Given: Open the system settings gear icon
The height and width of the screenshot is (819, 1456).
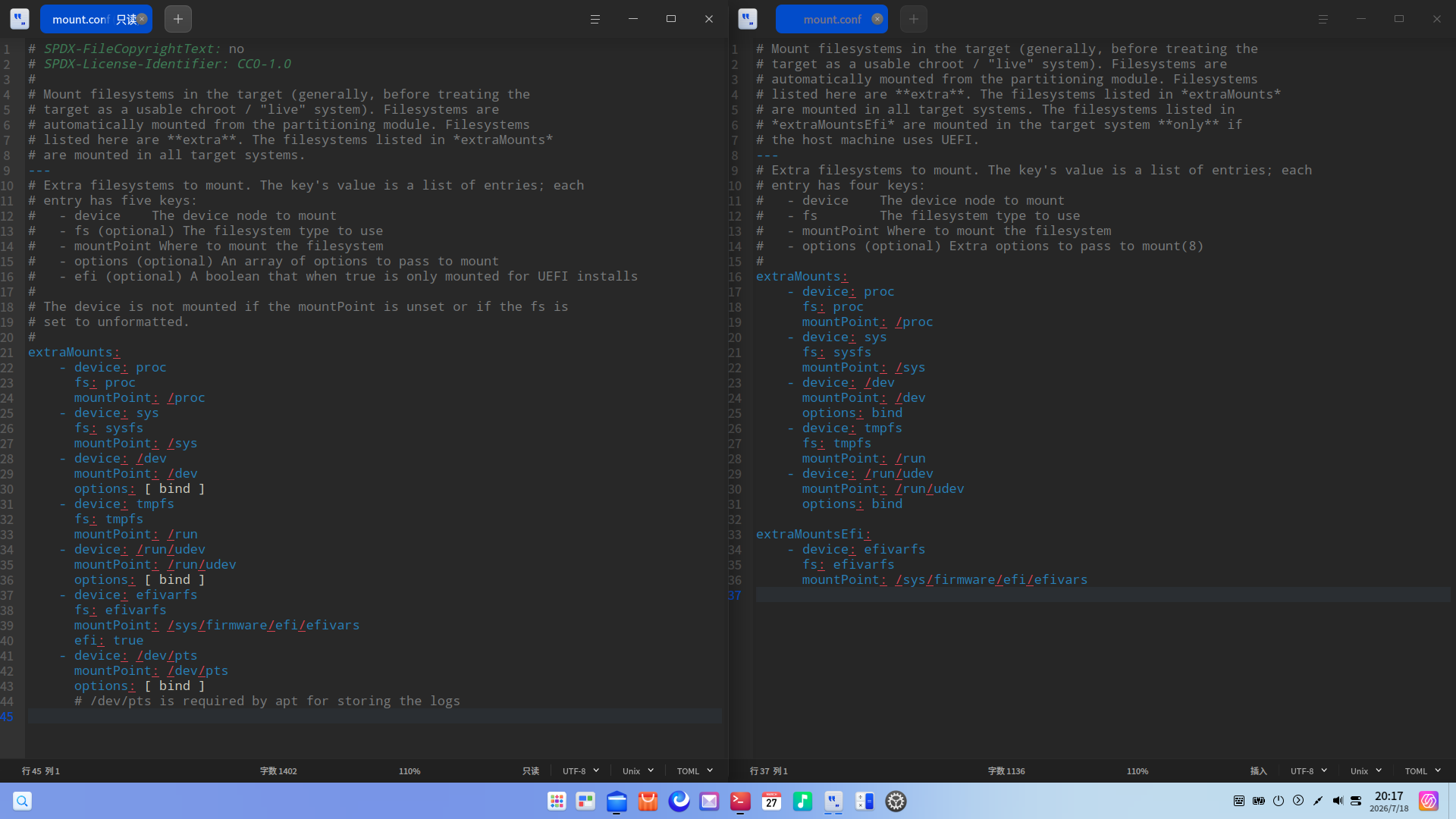Looking at the screenshot, I should click(896, 801).
